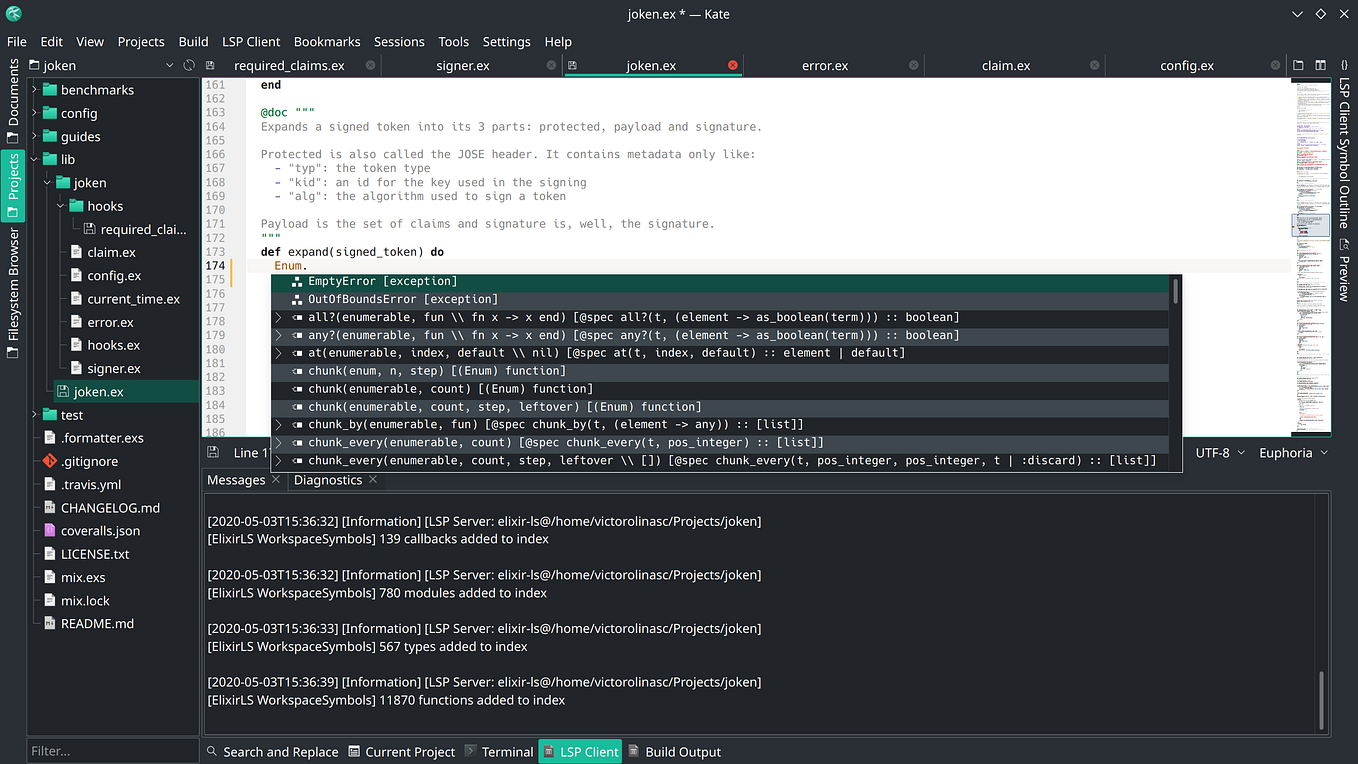1358x764 pixels.
Task: Switch to the error.ex editor tab
Action: (x=825, y=65)
